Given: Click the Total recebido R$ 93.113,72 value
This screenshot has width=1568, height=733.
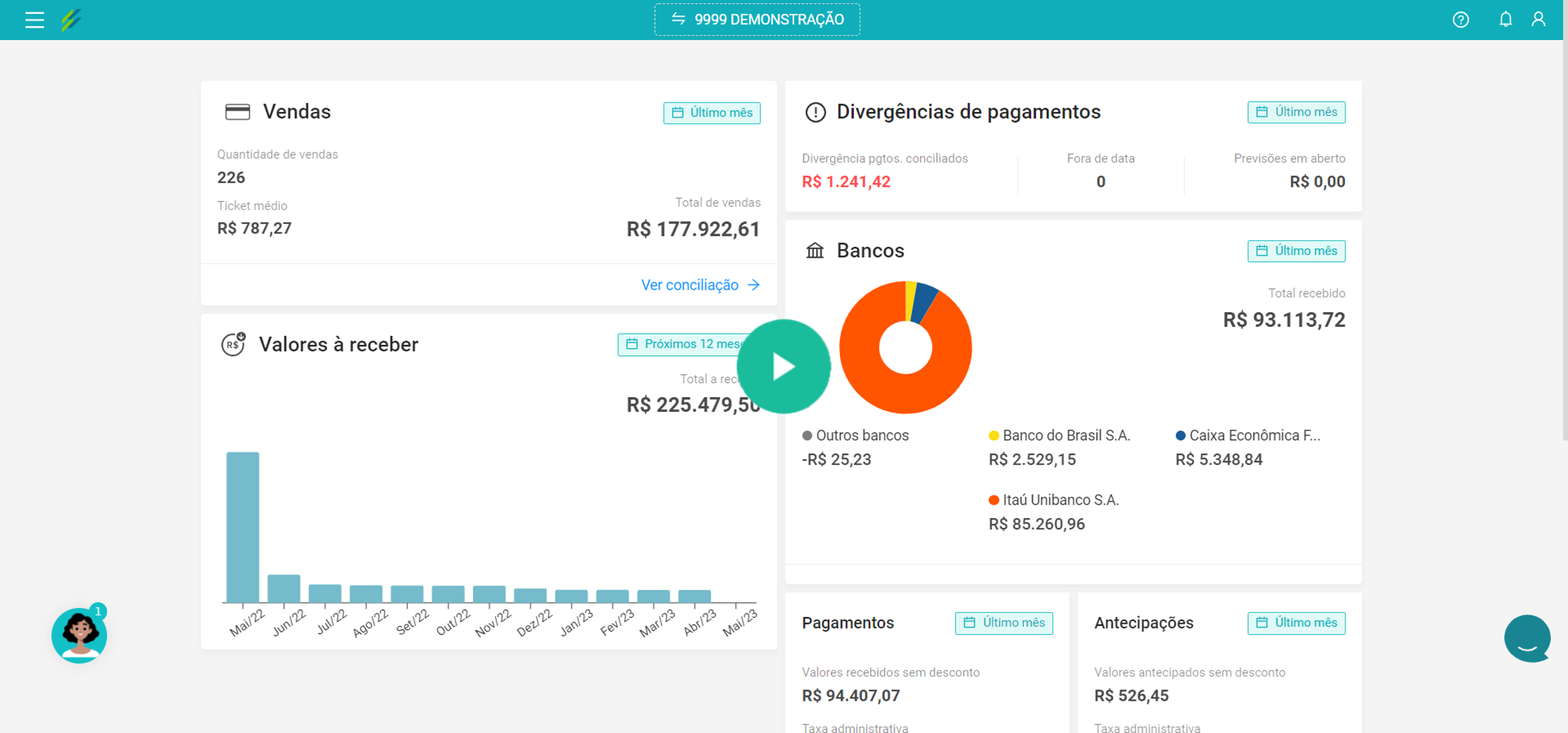Looking at the screenshot, I should pyautogui.click(x=1284, y=320).
